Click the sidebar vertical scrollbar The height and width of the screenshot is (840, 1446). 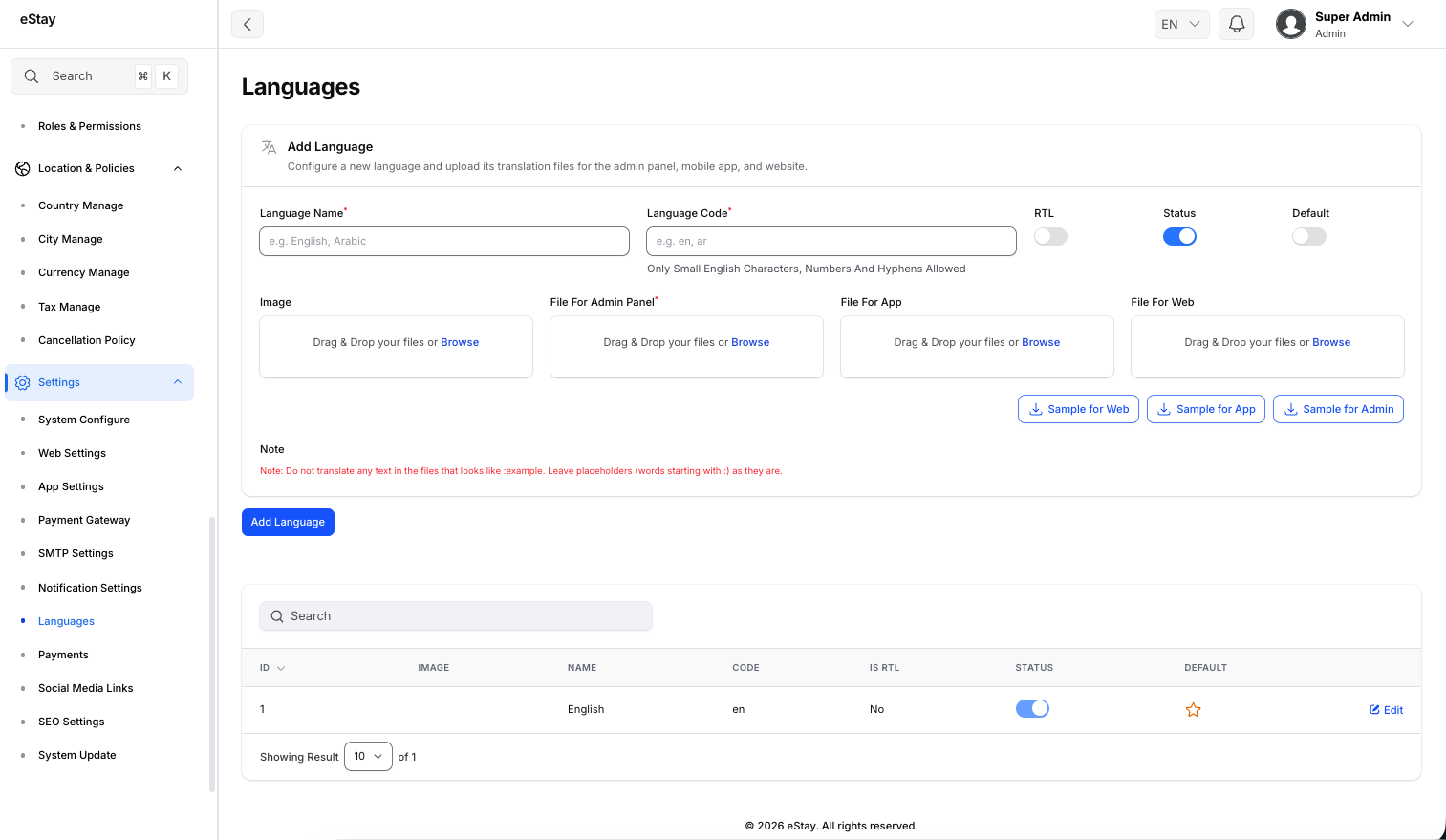(x=212, y=655)
